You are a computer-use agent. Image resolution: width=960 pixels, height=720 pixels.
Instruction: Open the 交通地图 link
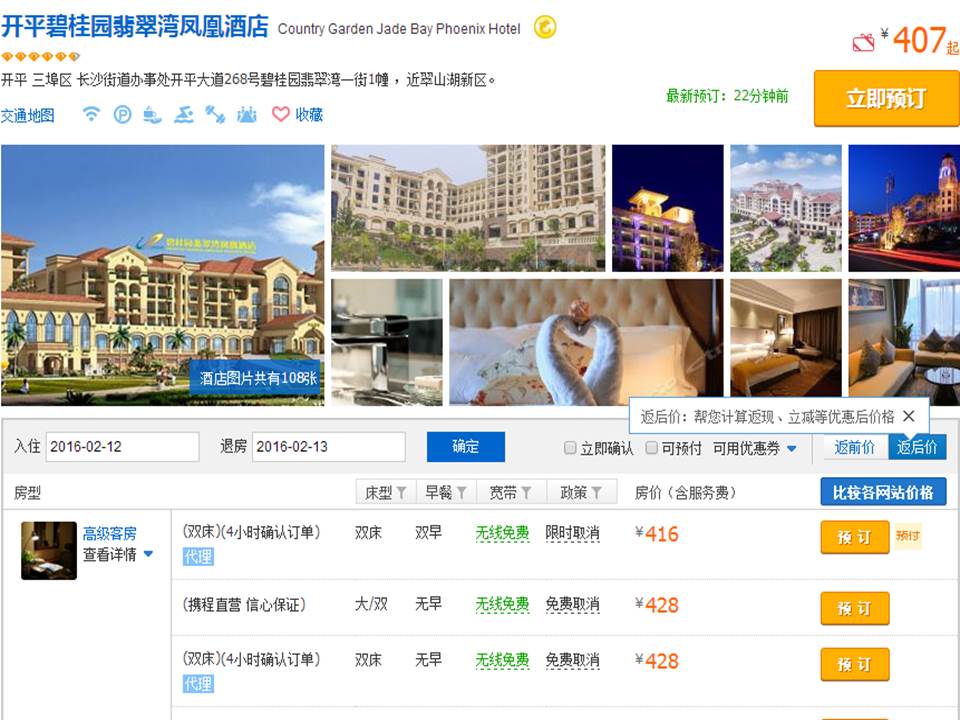[28, 115]
